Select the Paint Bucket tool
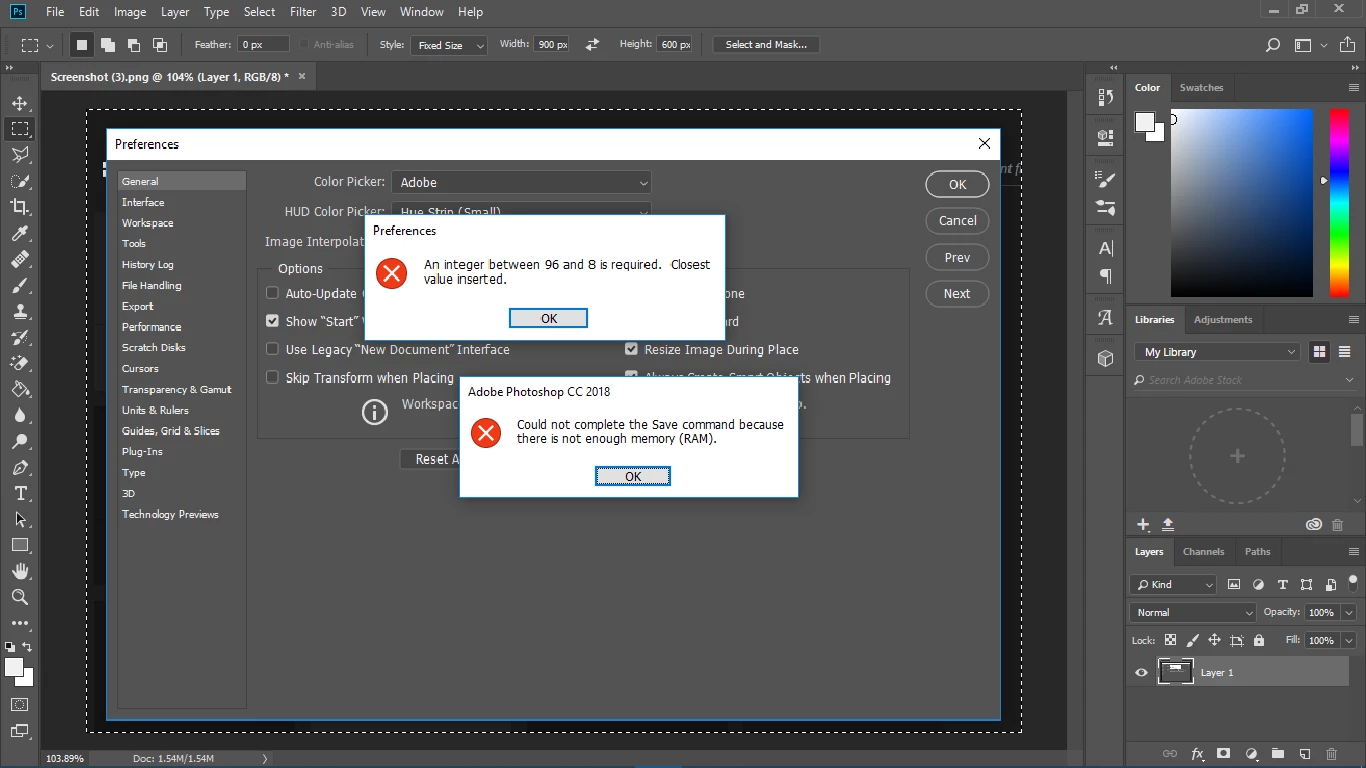The image size is (1366, 768). coord(19,389)
